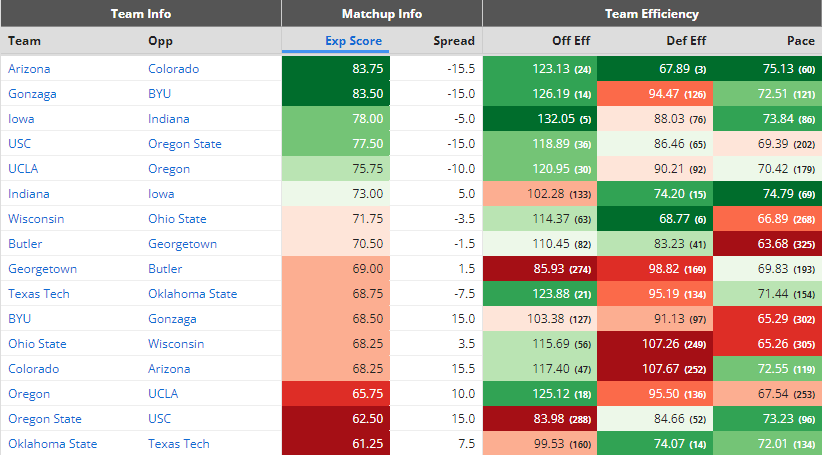
Task: Open opponent Arizona link in Colorado row
Action: (169, 369)
